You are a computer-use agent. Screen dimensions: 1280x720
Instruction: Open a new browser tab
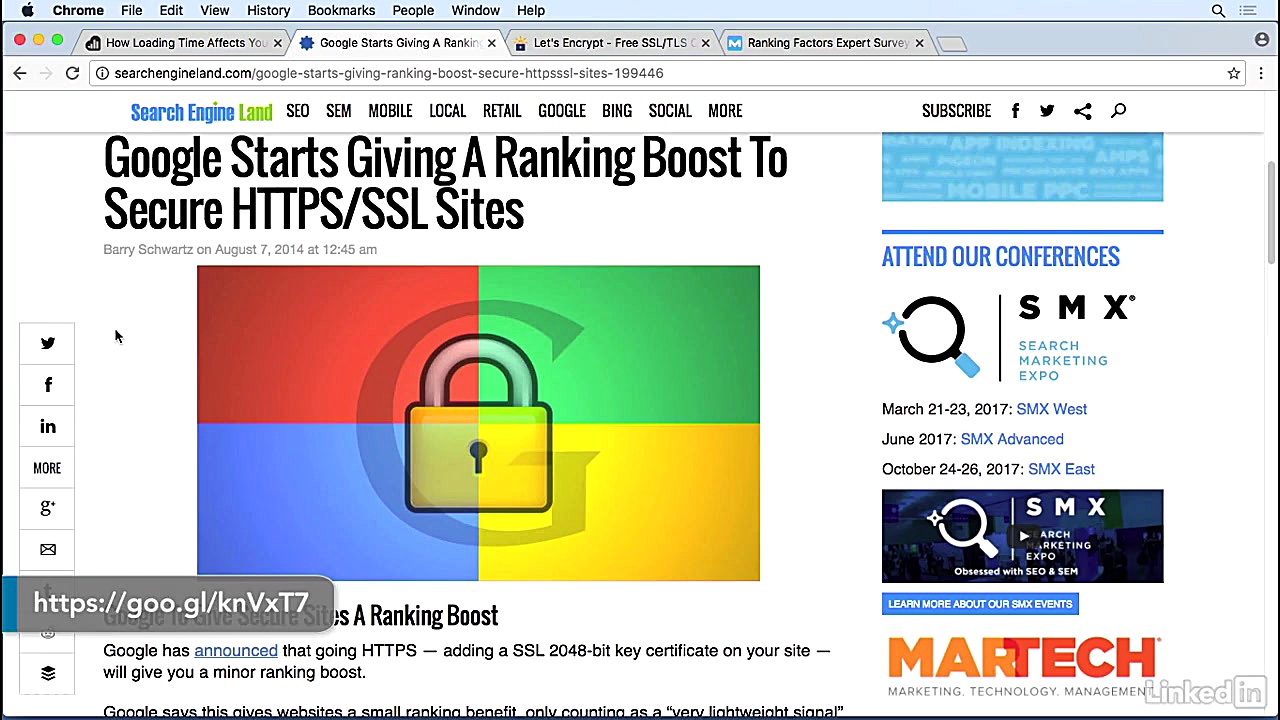(952, 44)
